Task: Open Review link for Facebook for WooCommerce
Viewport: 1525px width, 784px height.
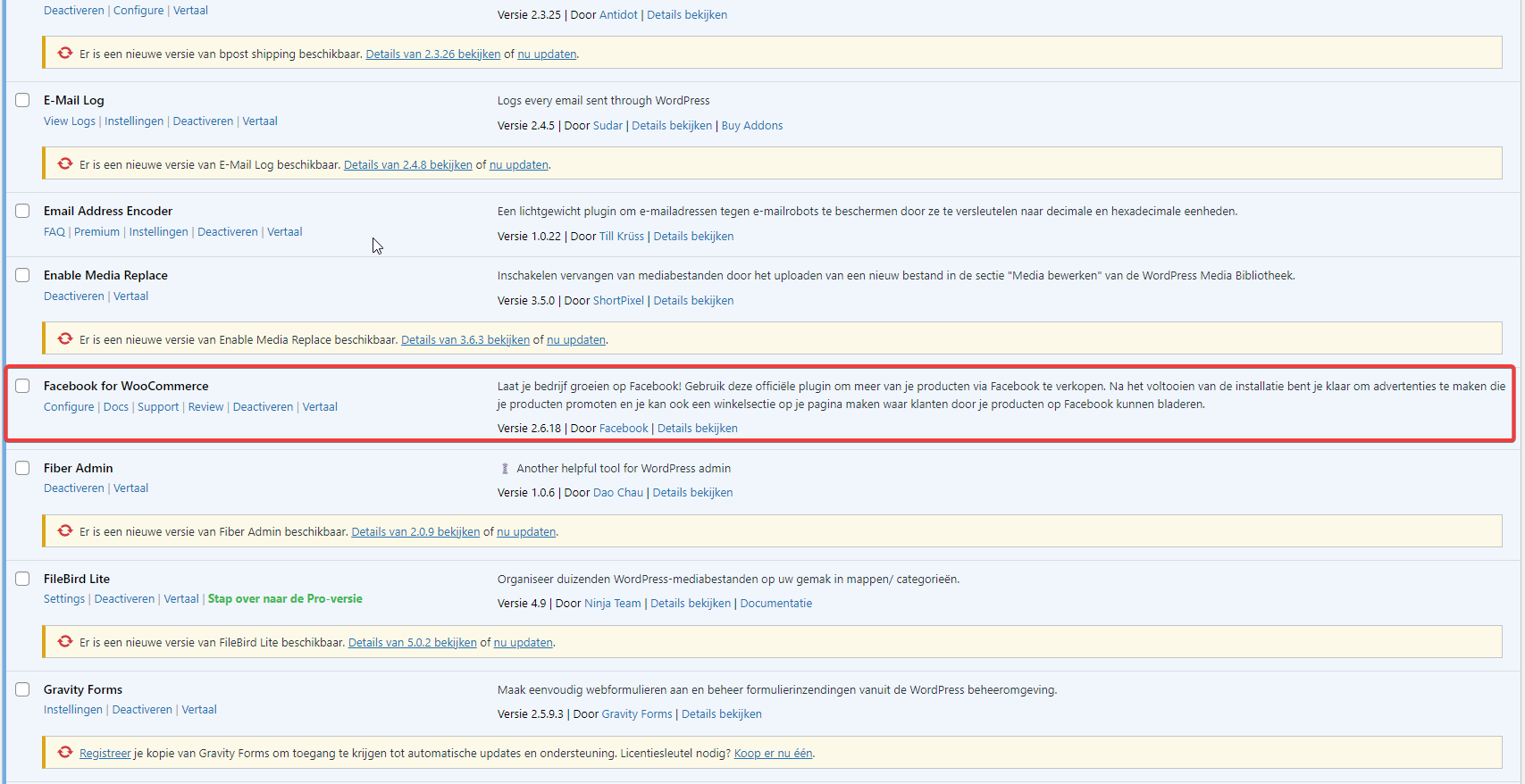Action: (x=205, y=407)
